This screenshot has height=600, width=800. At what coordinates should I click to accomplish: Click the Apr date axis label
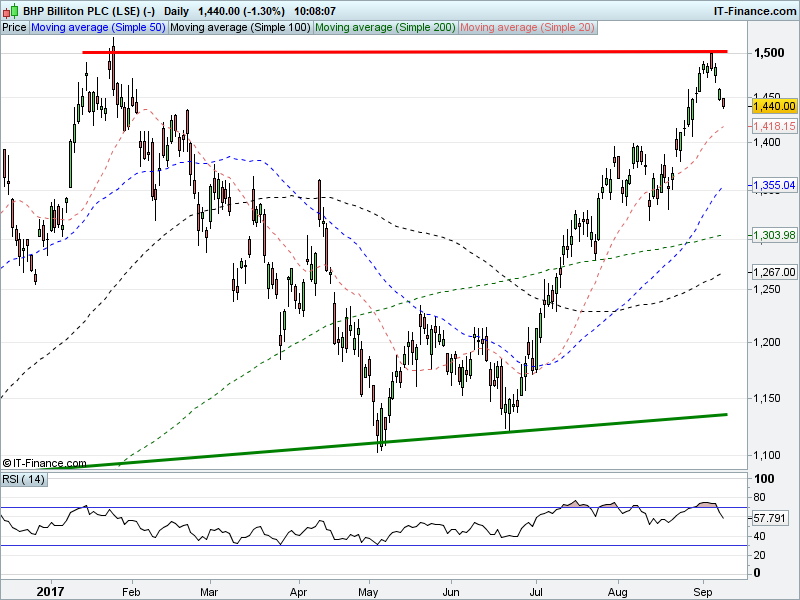[x=298, y=592]
